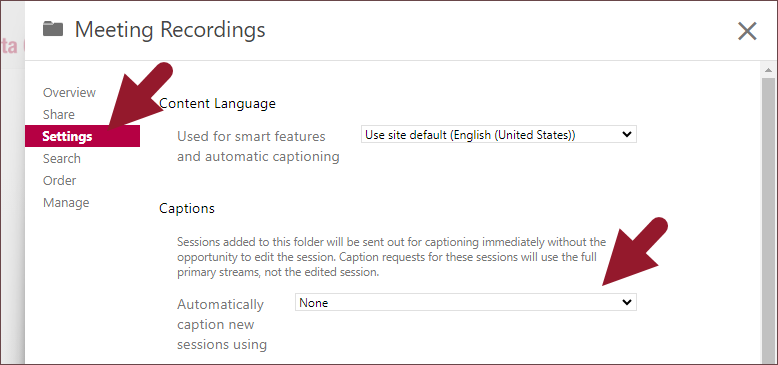Click the chevron on Use site default dropdown
The height and width of the screenshot is (365, 778).
click(627, 134)
